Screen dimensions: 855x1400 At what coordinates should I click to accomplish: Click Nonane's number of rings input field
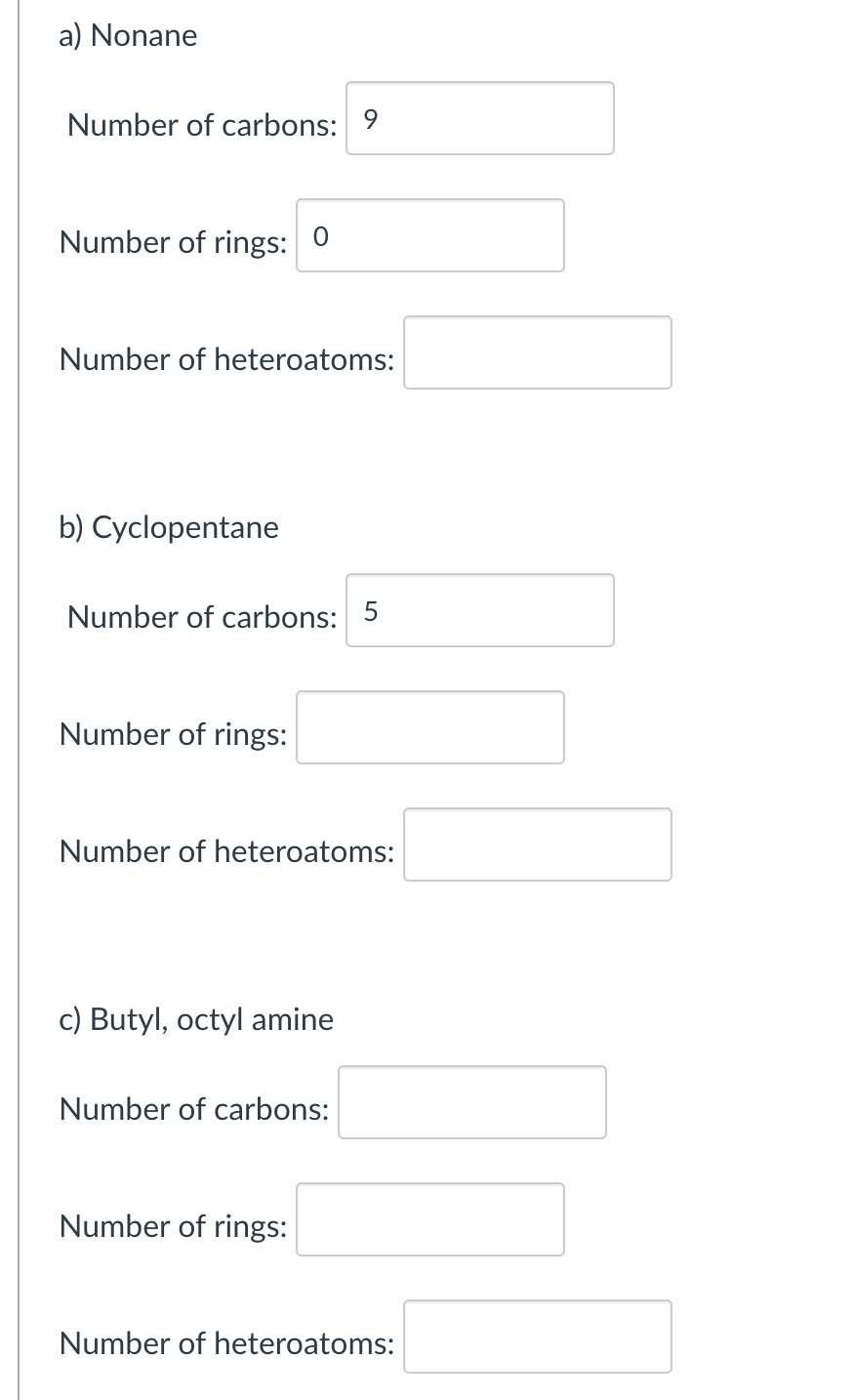pos(429,235)
